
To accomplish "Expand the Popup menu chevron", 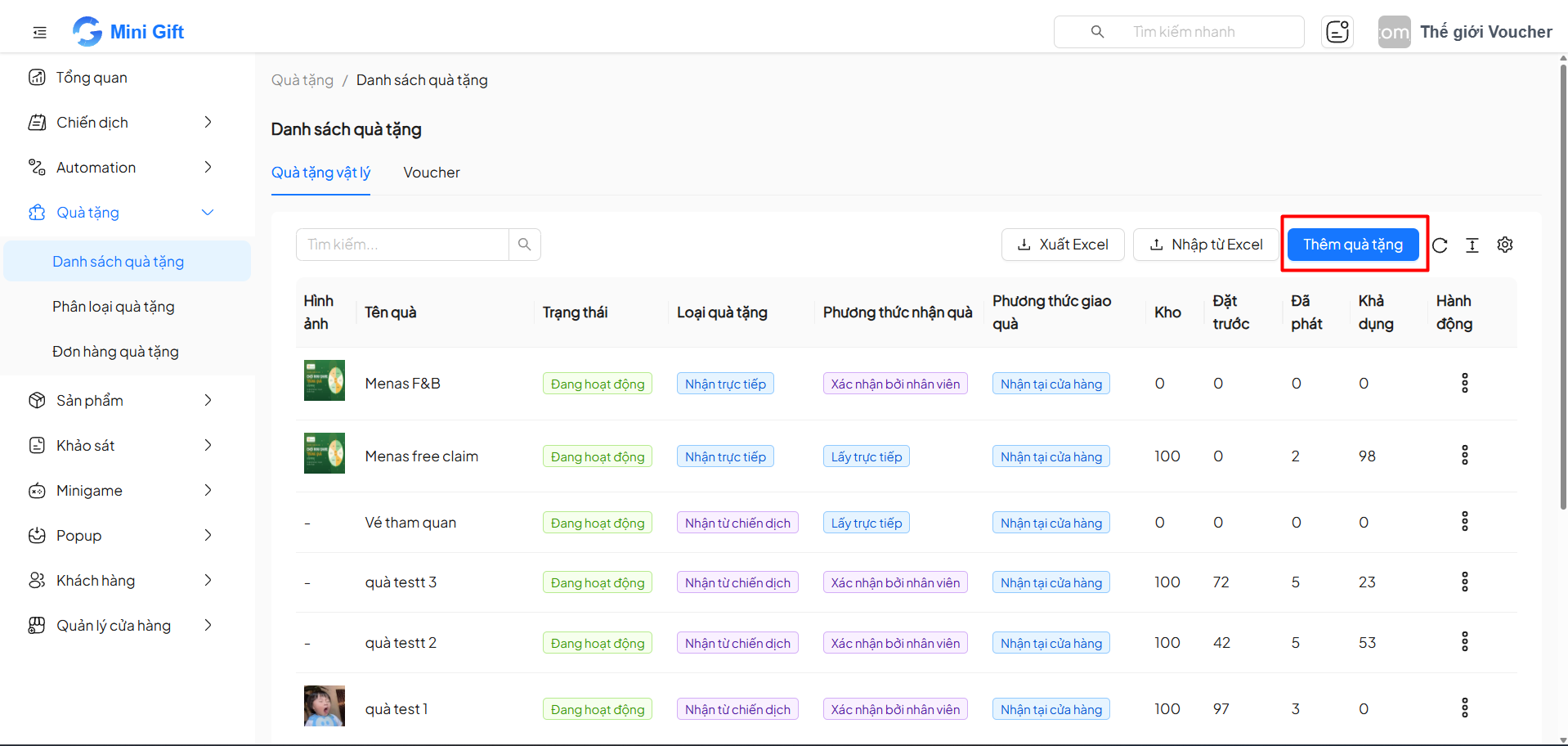I will tap(208, 535).
